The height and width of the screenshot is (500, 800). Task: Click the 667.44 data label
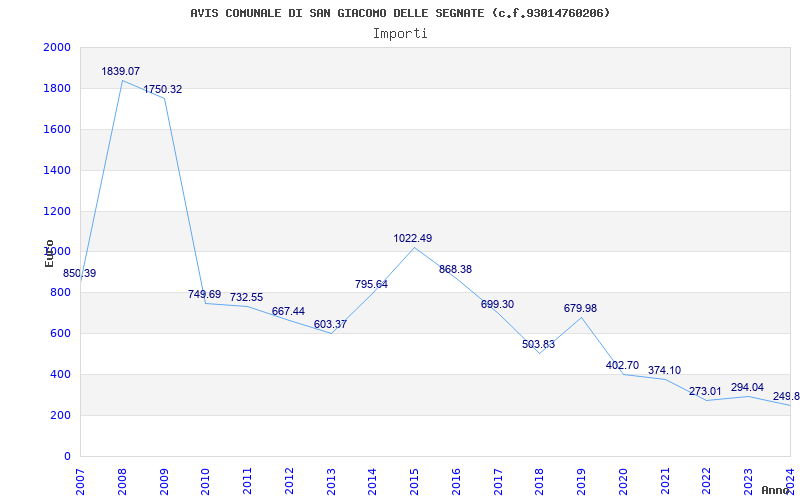[x=288, y=311]
